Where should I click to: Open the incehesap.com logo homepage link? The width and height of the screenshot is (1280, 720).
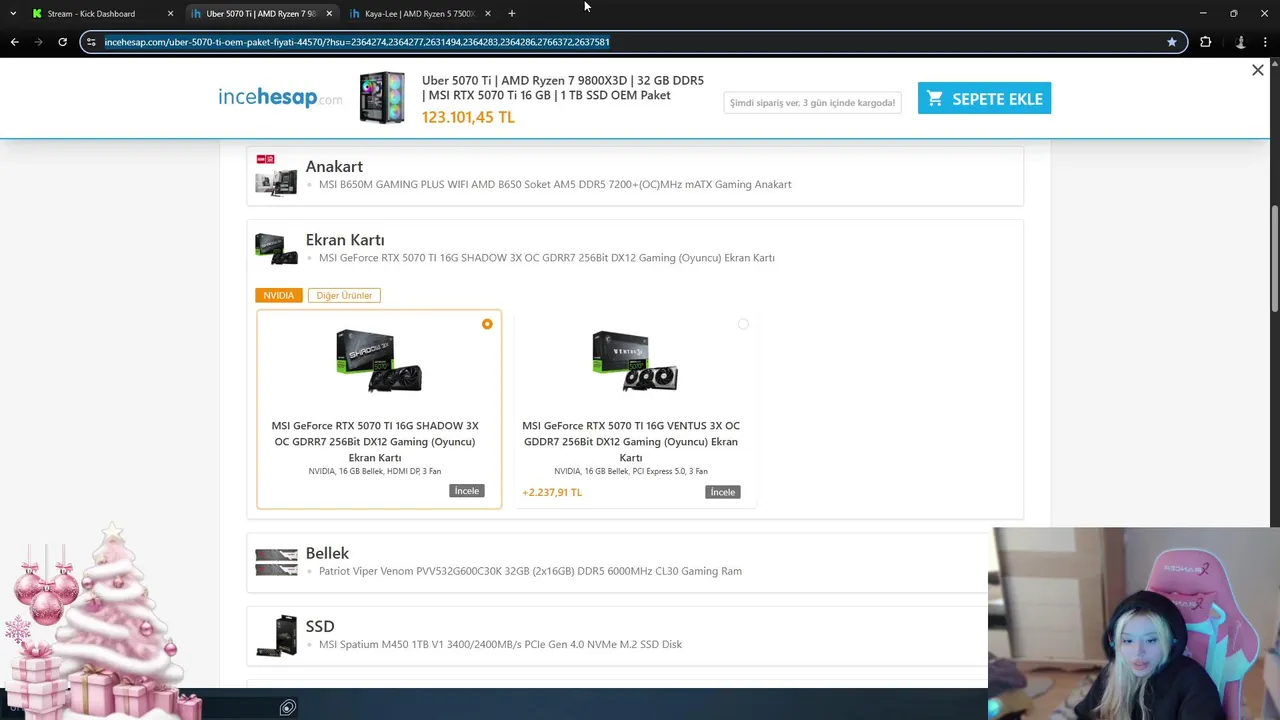(x=280, y=97)
